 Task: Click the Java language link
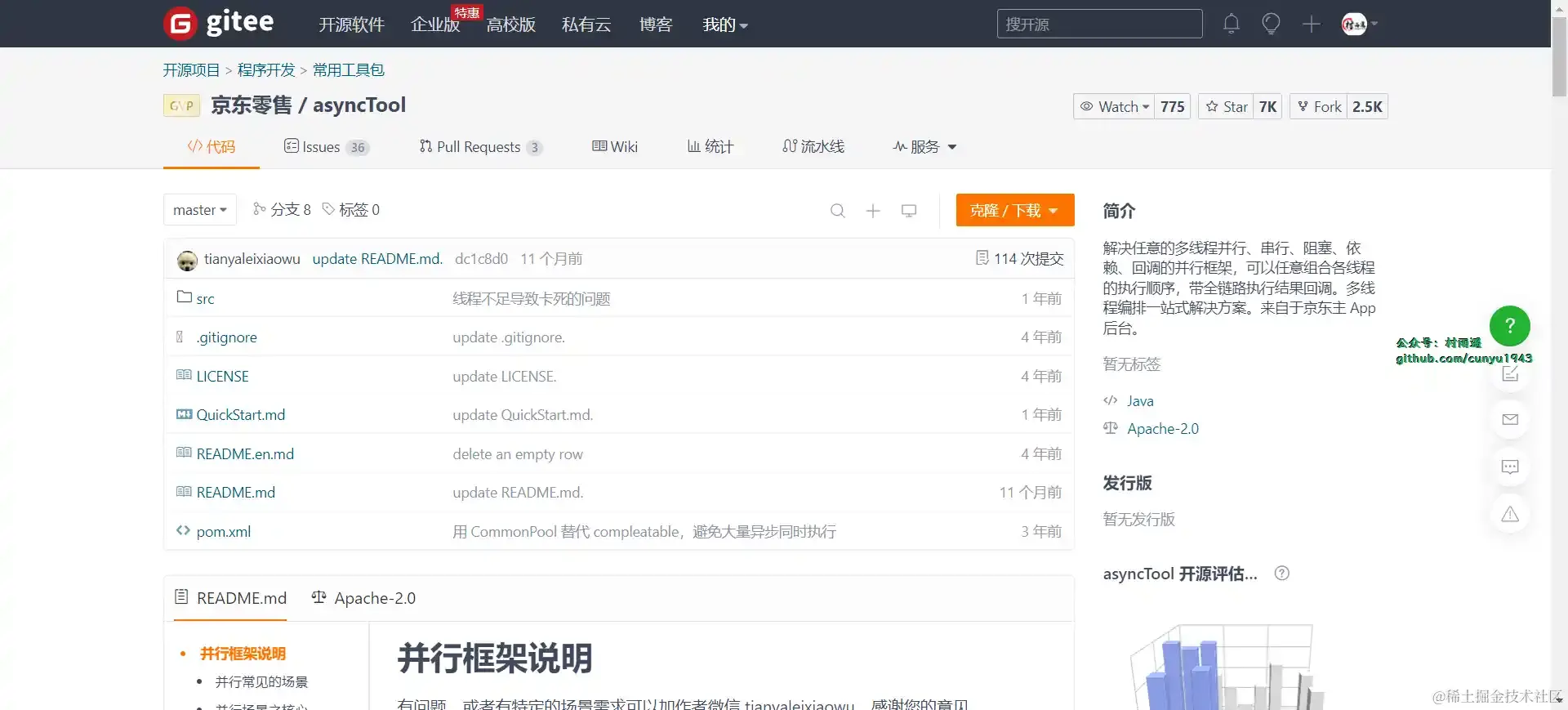[x=1140, y=401]
